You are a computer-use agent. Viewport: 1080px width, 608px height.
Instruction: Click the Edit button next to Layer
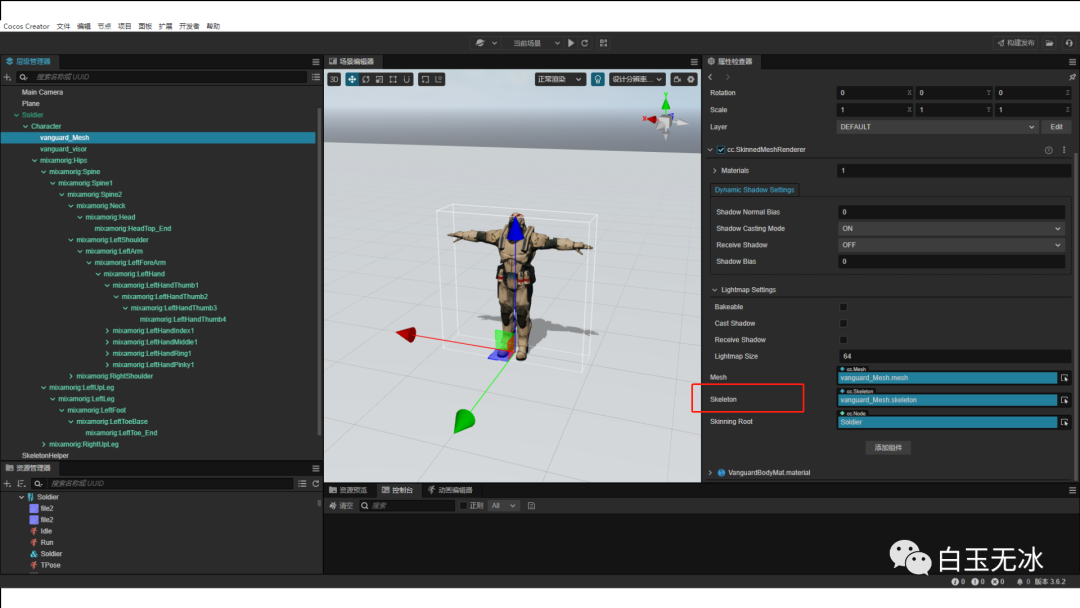(x=1056, y=127)
